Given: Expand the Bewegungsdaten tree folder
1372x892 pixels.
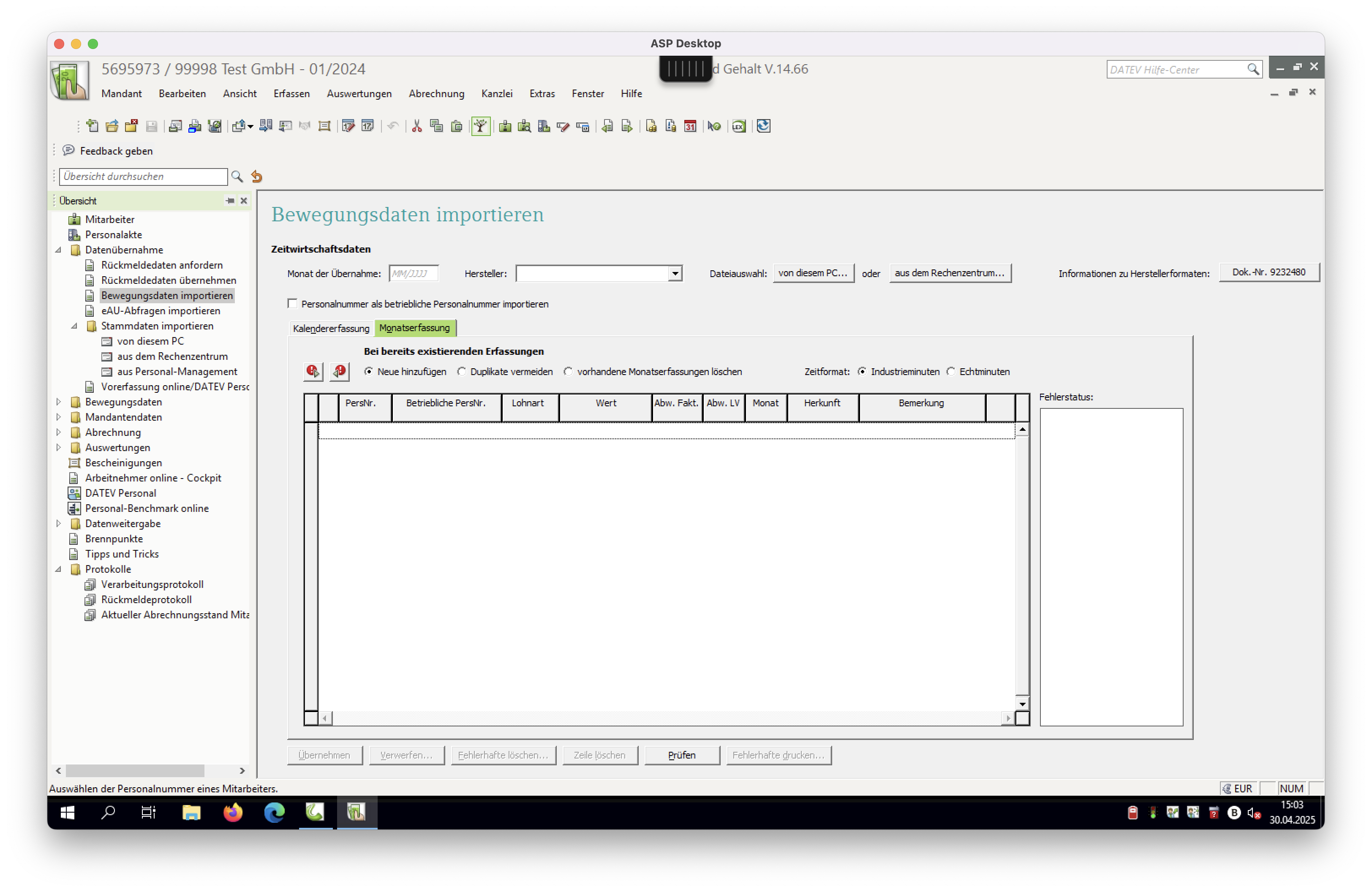Looking at the screenshot, I should 59,402.
